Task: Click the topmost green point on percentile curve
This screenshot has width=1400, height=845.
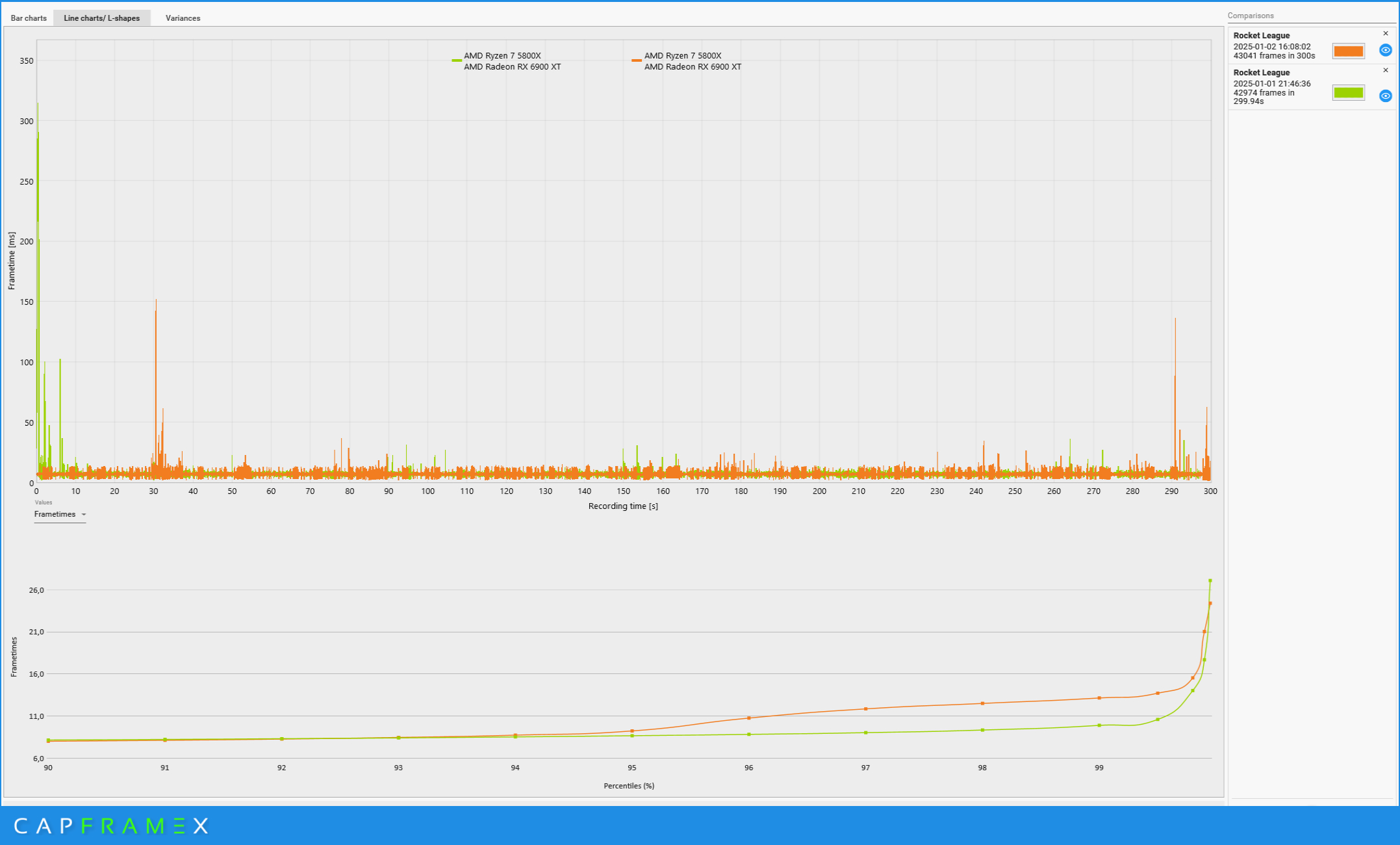Action: 1210,580
